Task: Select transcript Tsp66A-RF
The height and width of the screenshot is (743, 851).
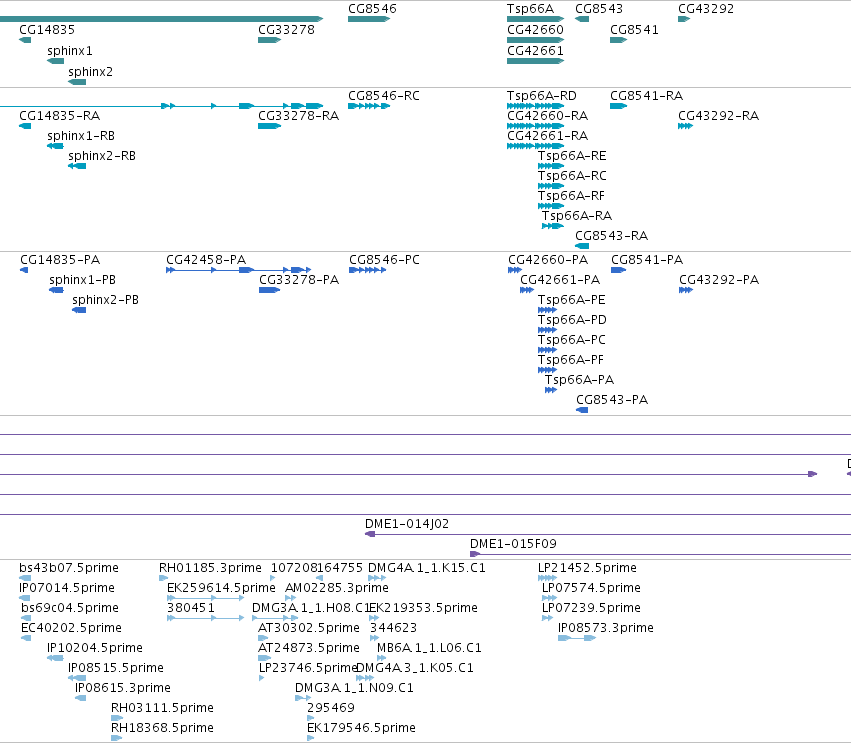Action: pos(551,206)
